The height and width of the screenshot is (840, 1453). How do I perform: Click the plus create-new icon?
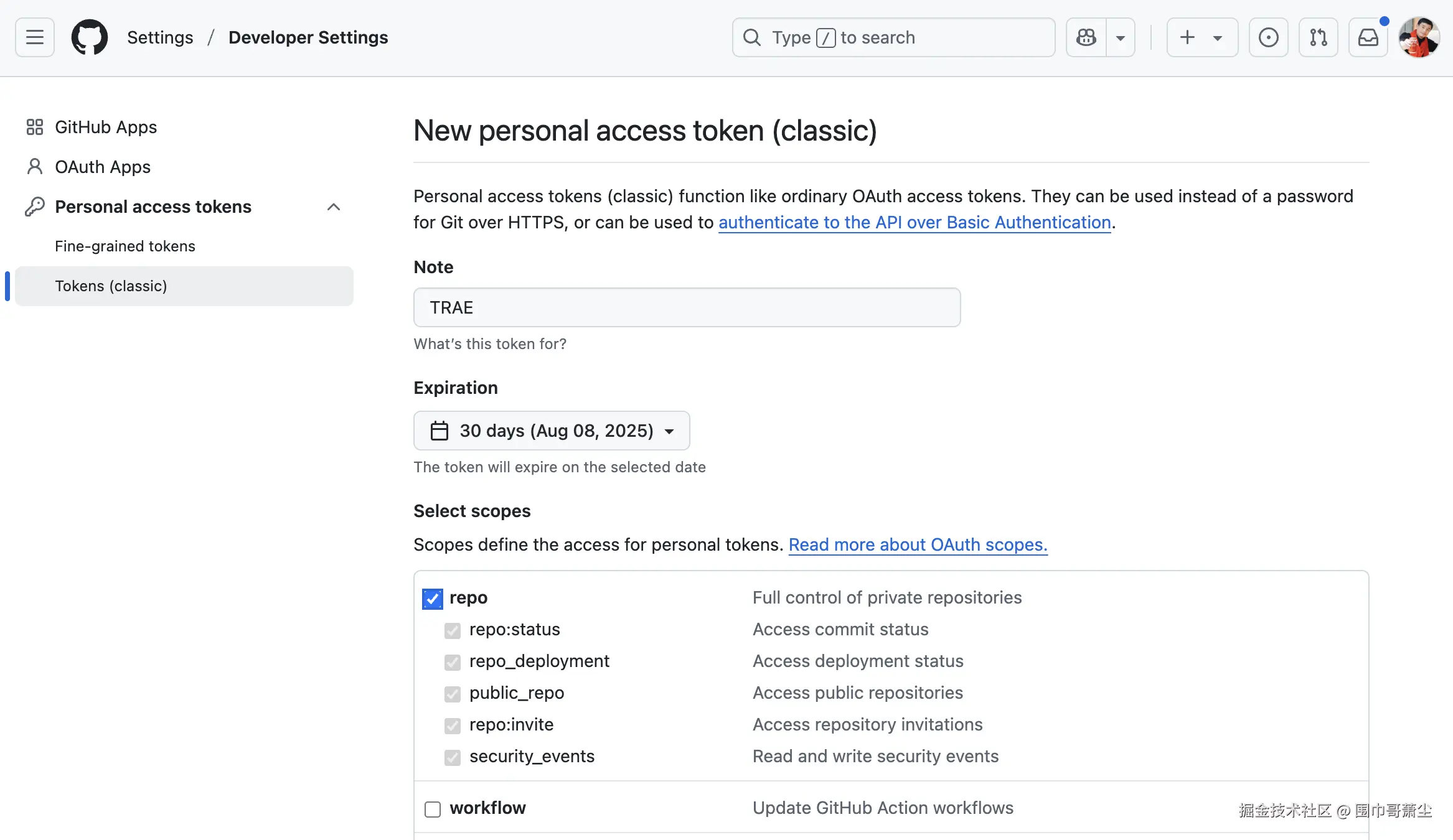(1188, 37)
